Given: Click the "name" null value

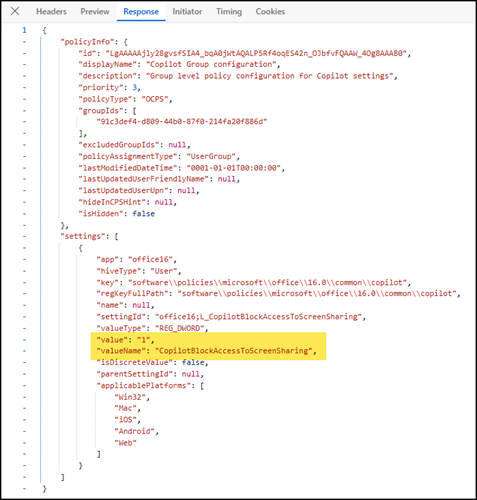Looking at the screenshot, I should point(141,305).
